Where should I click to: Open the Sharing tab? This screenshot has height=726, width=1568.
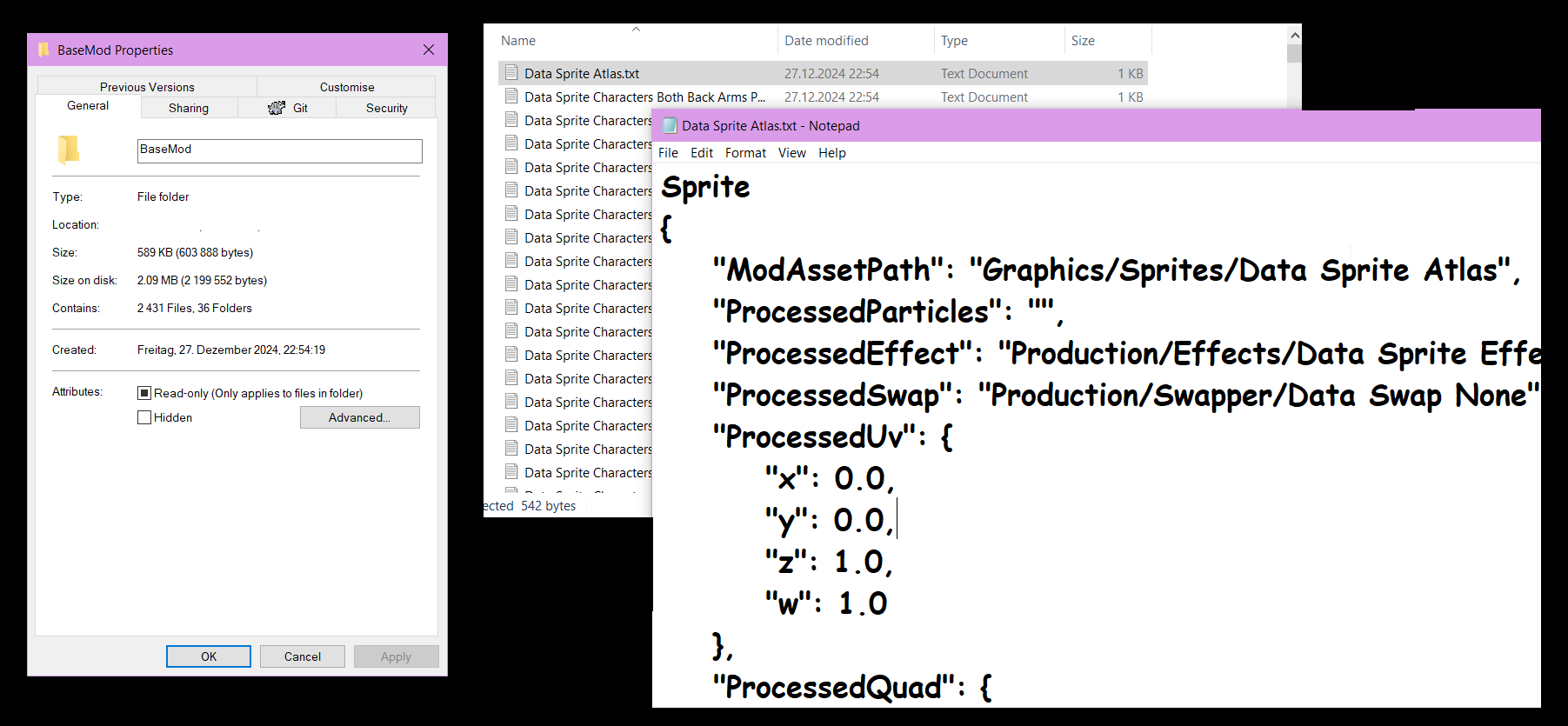189,108
